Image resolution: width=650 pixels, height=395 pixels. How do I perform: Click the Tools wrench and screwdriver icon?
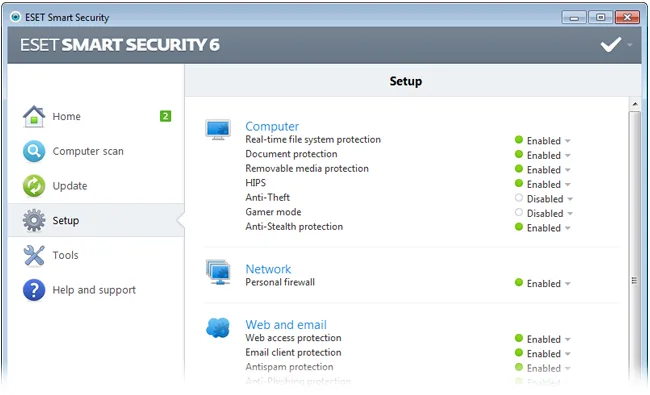click(34, 255)
